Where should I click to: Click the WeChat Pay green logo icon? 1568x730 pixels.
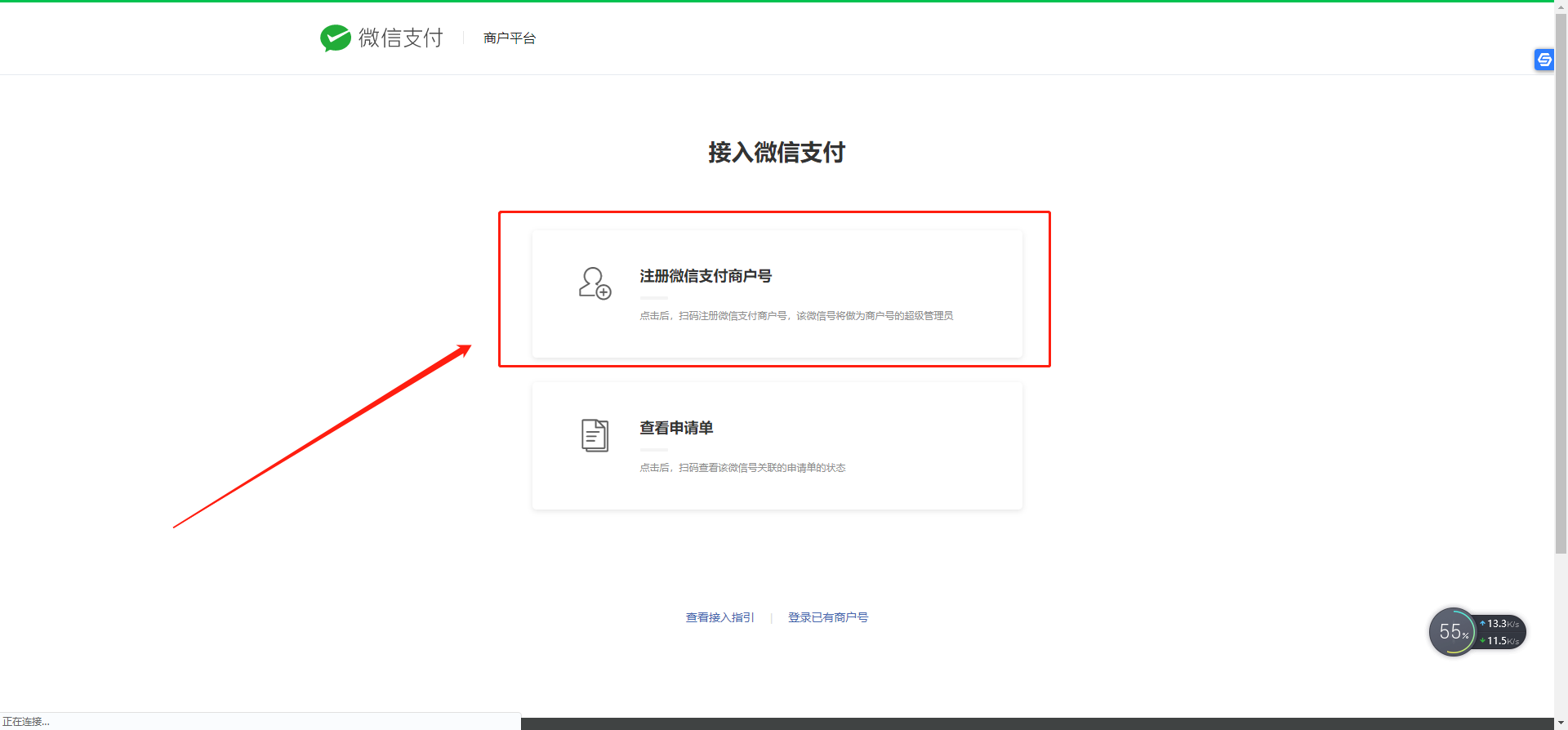(336, 38)
